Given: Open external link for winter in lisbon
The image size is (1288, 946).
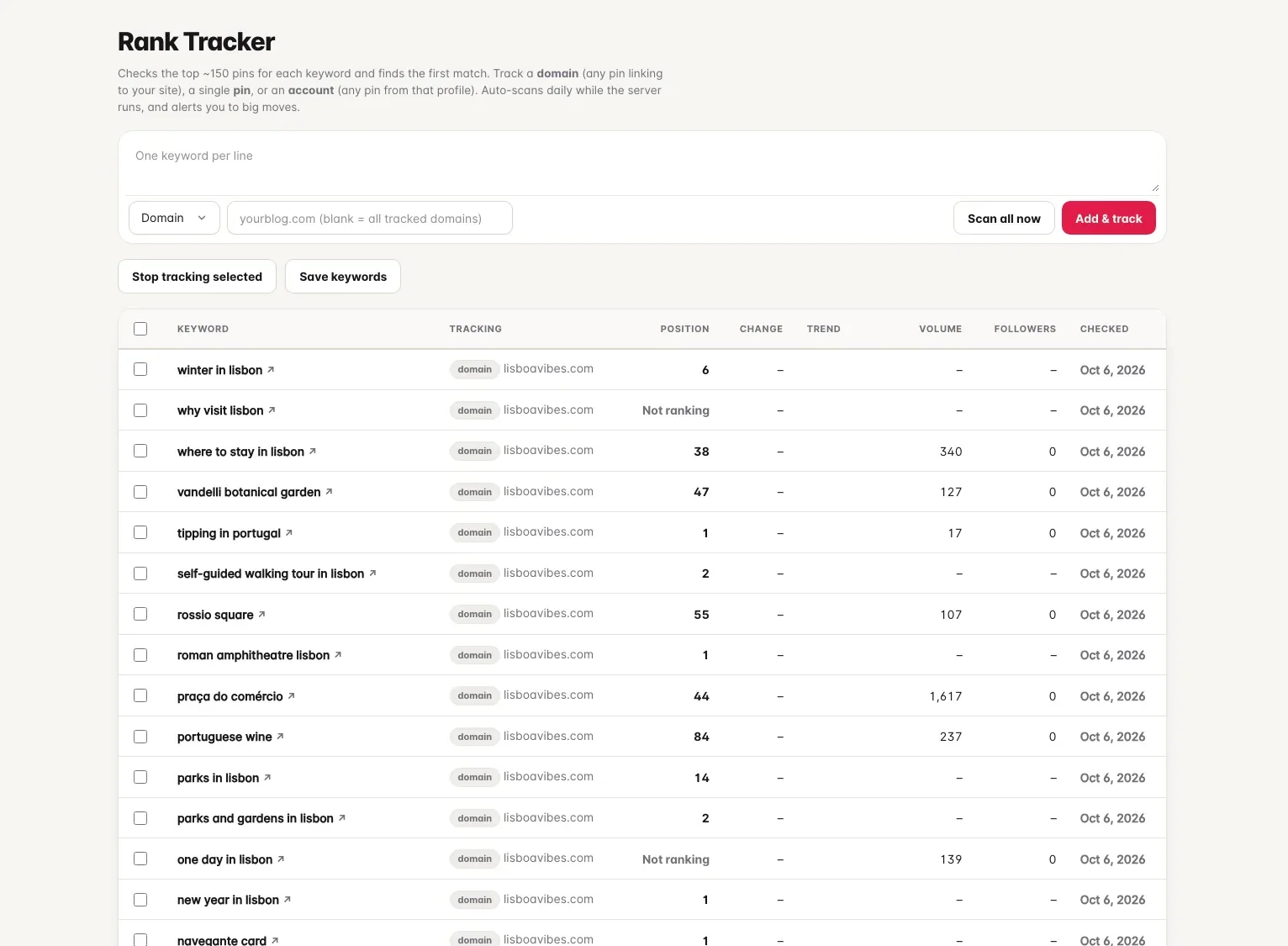Looking at the screenshot, I should point(271,370).
